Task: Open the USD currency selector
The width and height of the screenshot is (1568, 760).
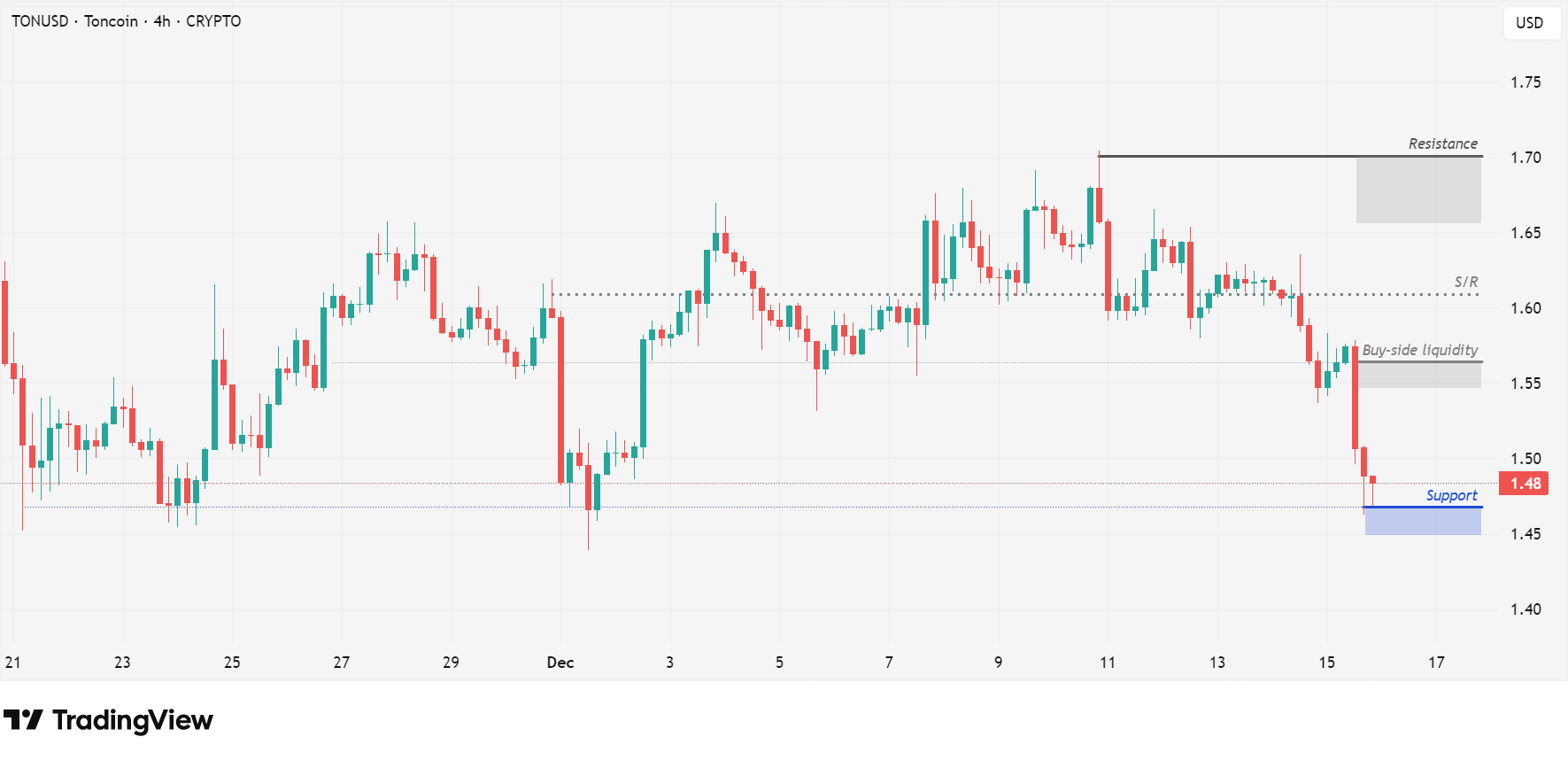Action: point(1529,23)
